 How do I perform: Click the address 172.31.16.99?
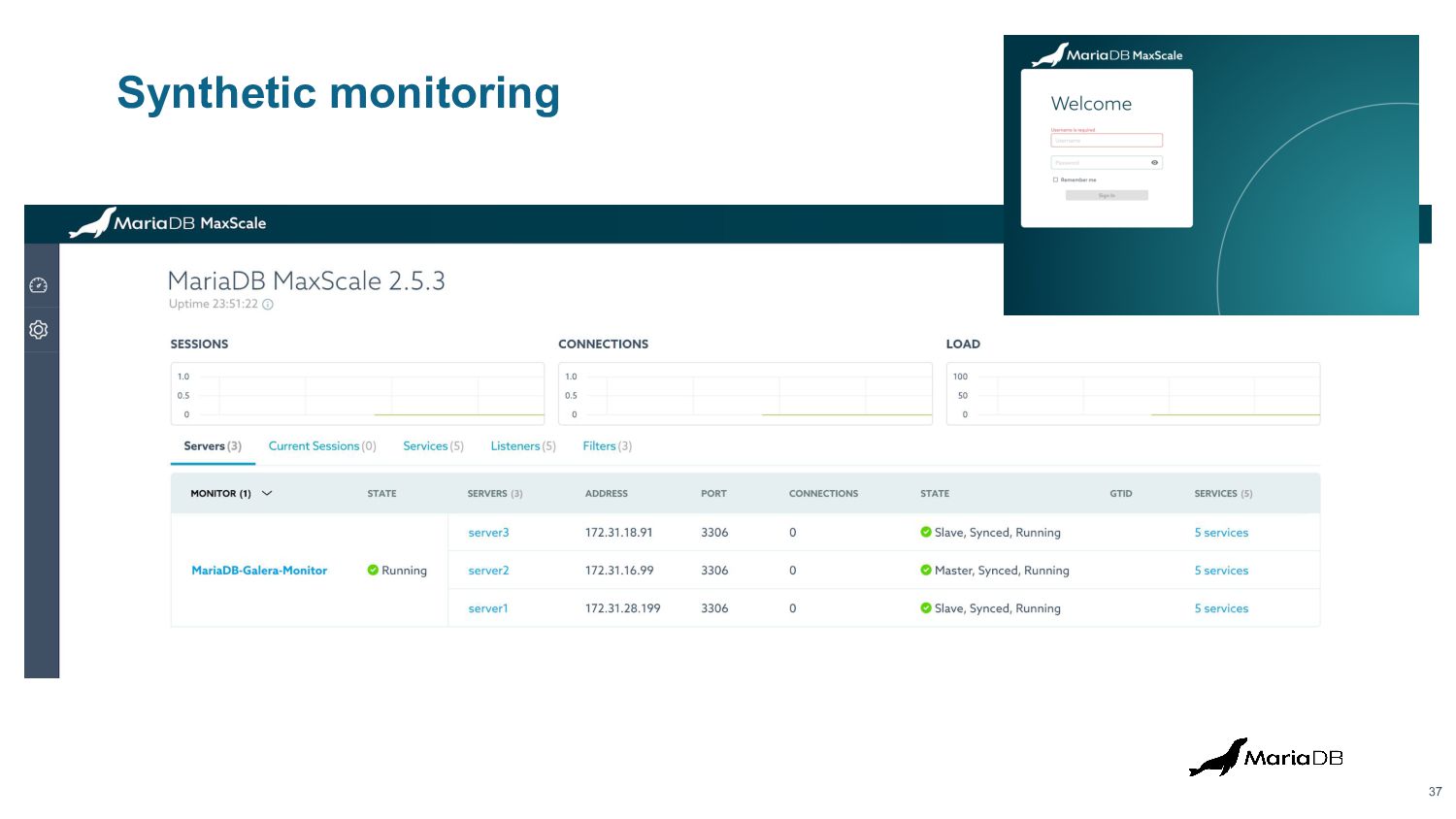pos(619,571)
